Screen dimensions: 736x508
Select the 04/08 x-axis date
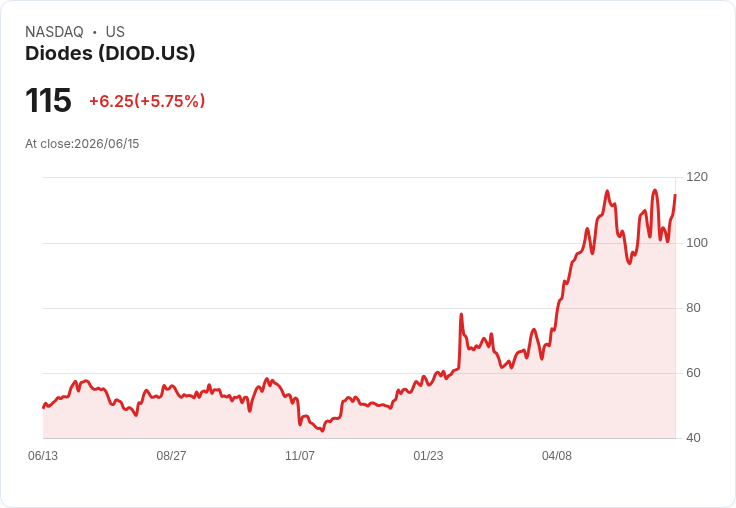coord(557,456)
